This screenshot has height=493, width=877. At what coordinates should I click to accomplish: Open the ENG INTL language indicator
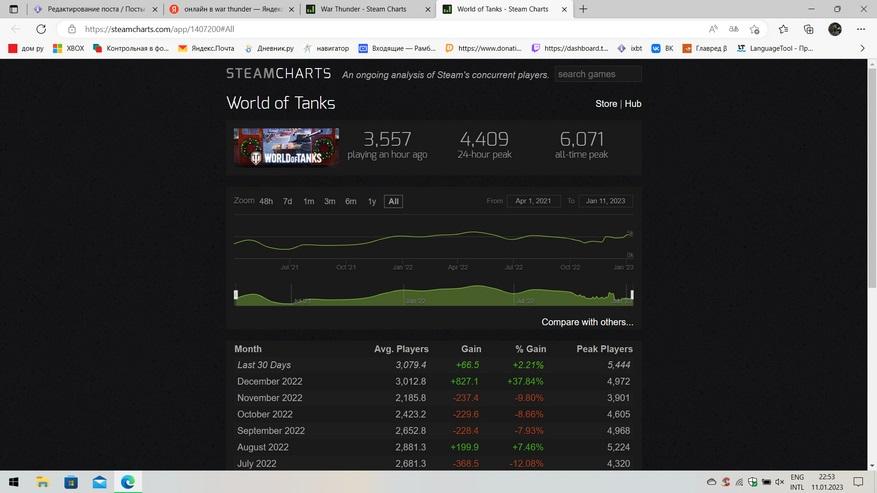[x=797, y=482]
